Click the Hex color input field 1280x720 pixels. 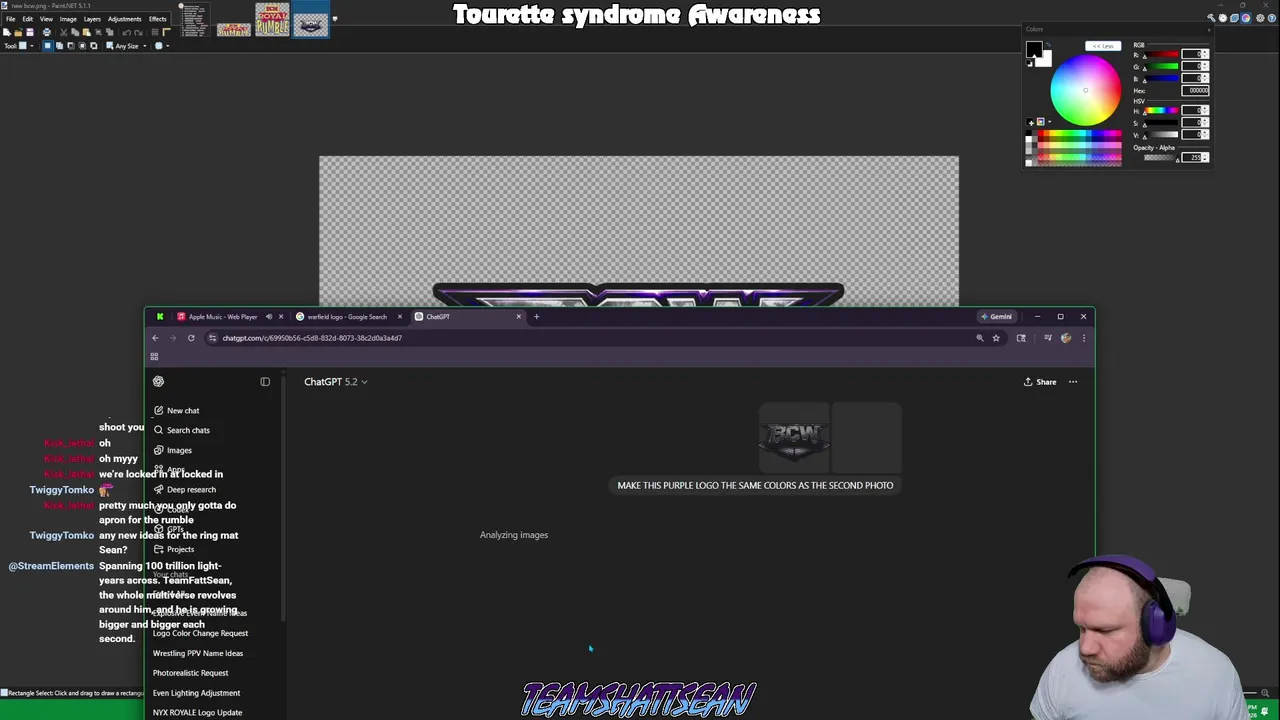[x=1195, y=90]
